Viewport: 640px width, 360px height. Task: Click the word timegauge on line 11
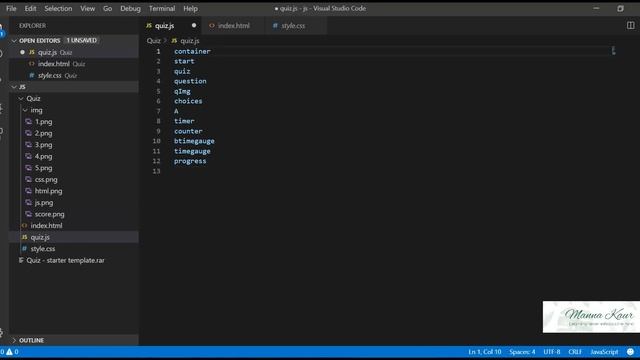point(192,151)
